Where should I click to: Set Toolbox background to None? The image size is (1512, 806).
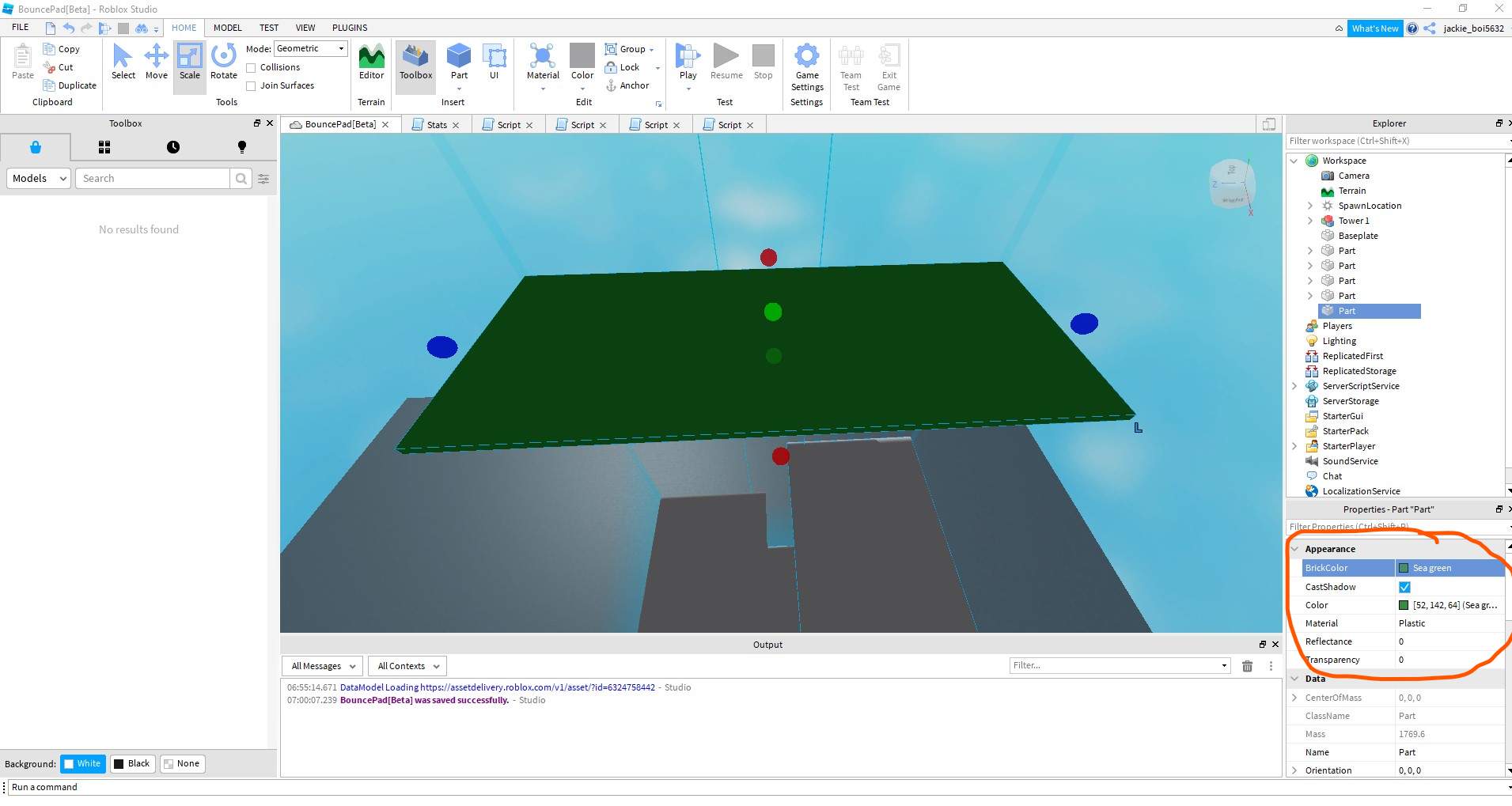coord(182,764)
